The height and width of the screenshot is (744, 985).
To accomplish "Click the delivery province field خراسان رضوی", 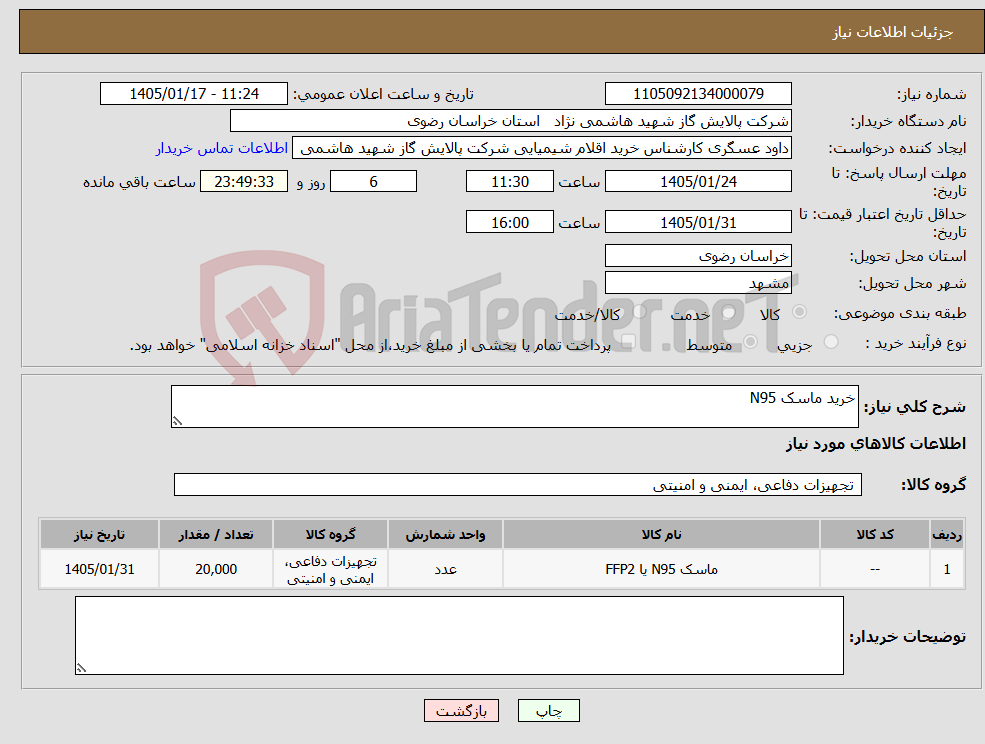I will coord(698,256).
